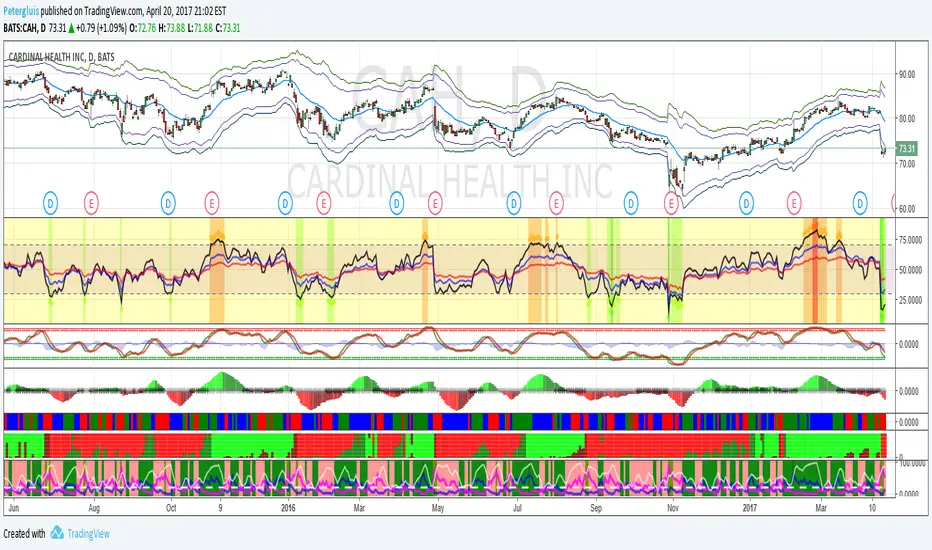Click the 'CARDINAL HEALTH INC, D, BATS' chart title
The width and height of the screenshot is (932, 550).
pos(61,57)
